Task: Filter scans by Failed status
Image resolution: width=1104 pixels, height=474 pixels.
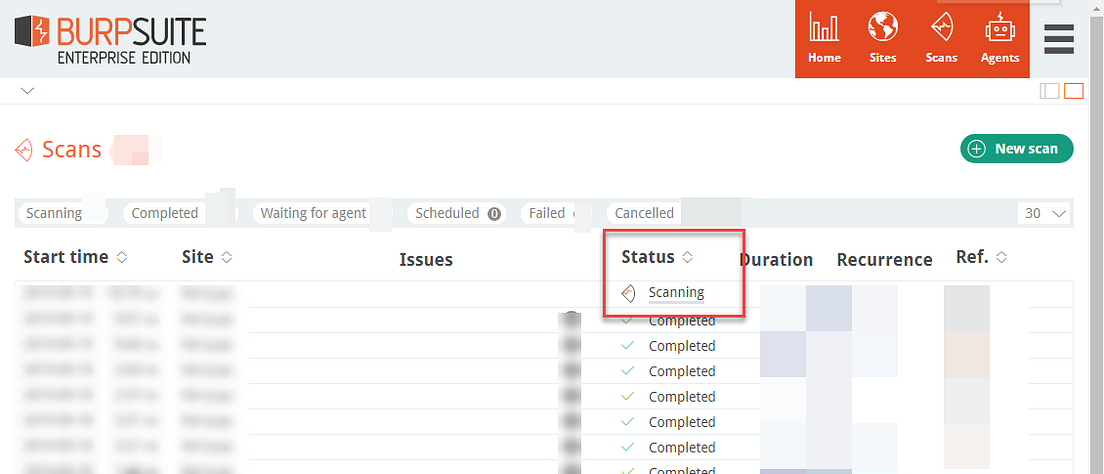Action: (555, 213)
